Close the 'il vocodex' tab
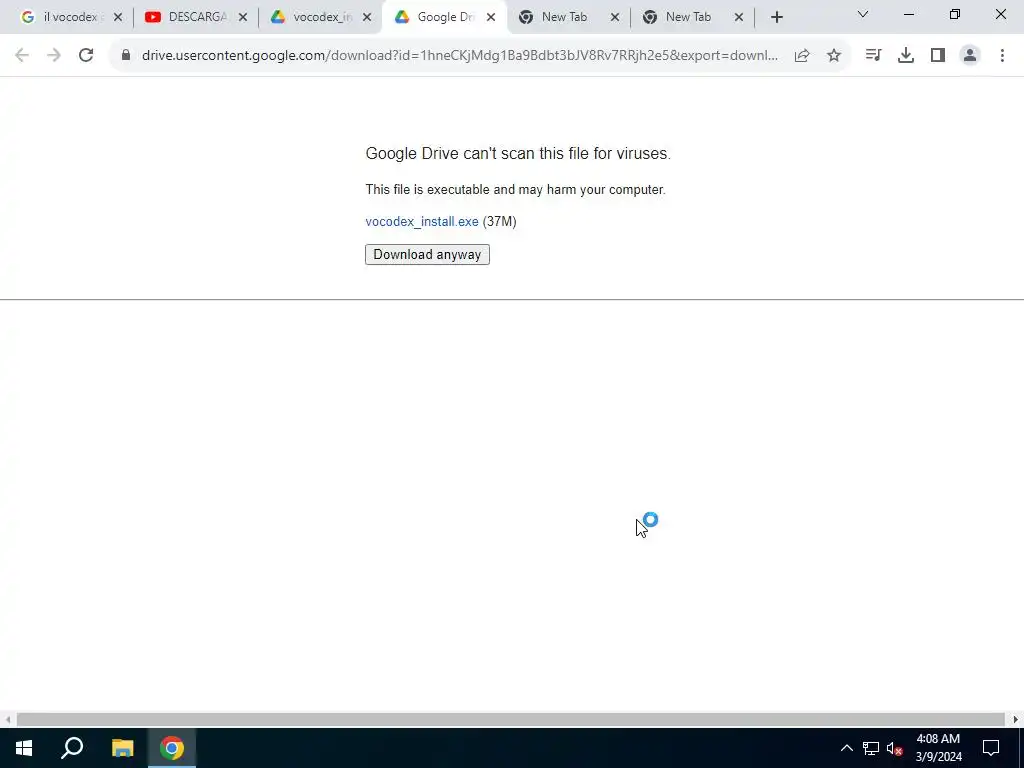Image resolution: width=1024 pixels, height=768 pixels. click(x=118, y=18)
